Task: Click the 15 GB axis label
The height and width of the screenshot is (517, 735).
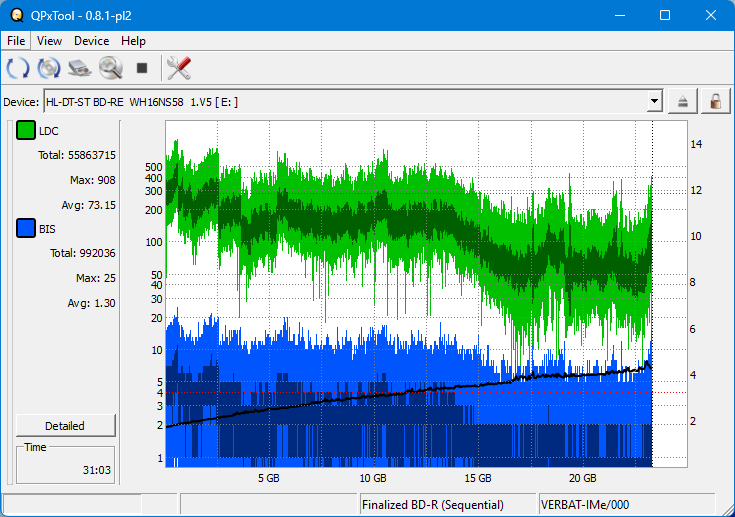Action: pos(478,478)
